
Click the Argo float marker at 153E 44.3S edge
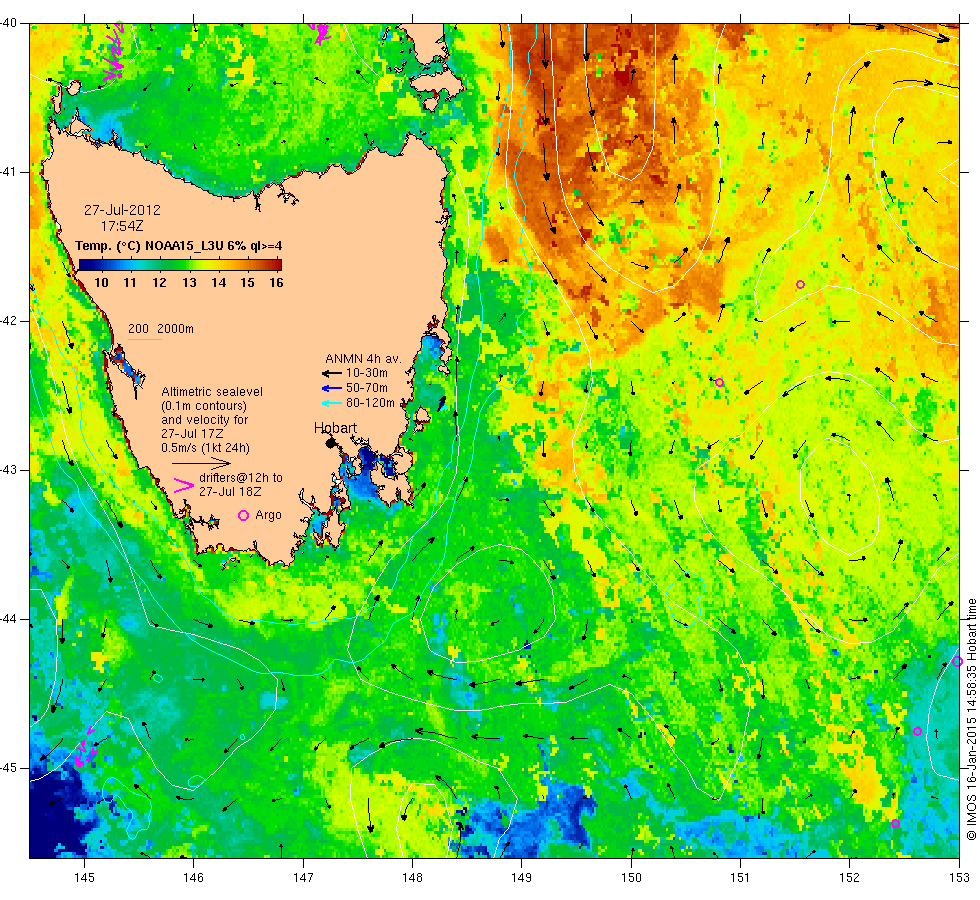(957, 661)
